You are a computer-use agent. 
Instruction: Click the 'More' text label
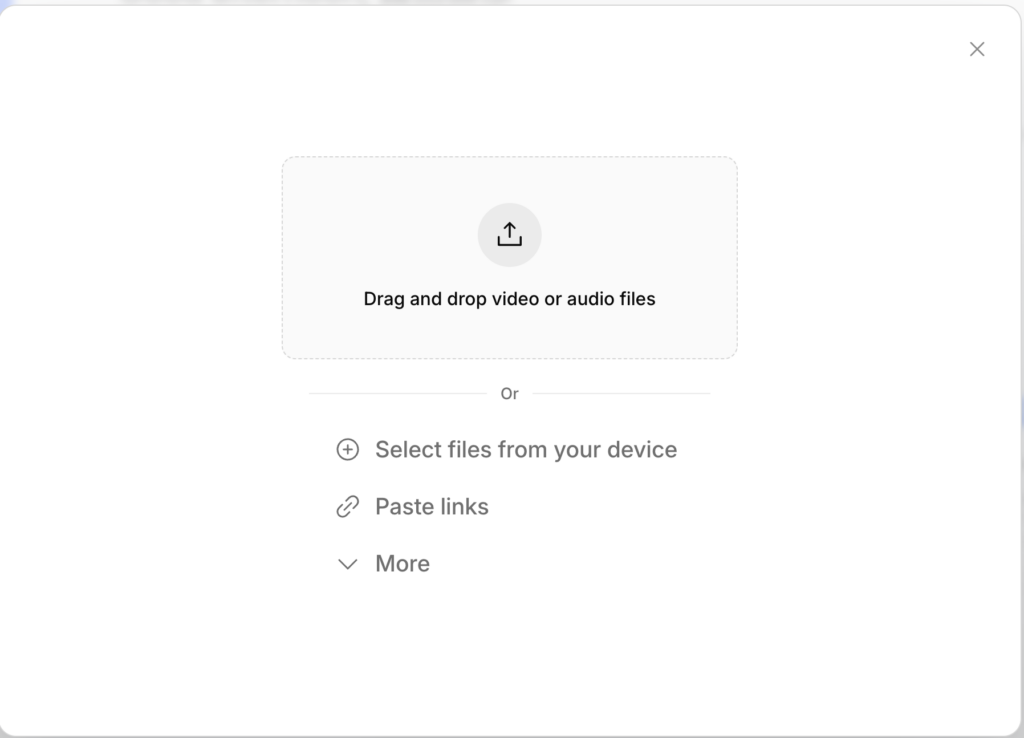tap(402, 564)
